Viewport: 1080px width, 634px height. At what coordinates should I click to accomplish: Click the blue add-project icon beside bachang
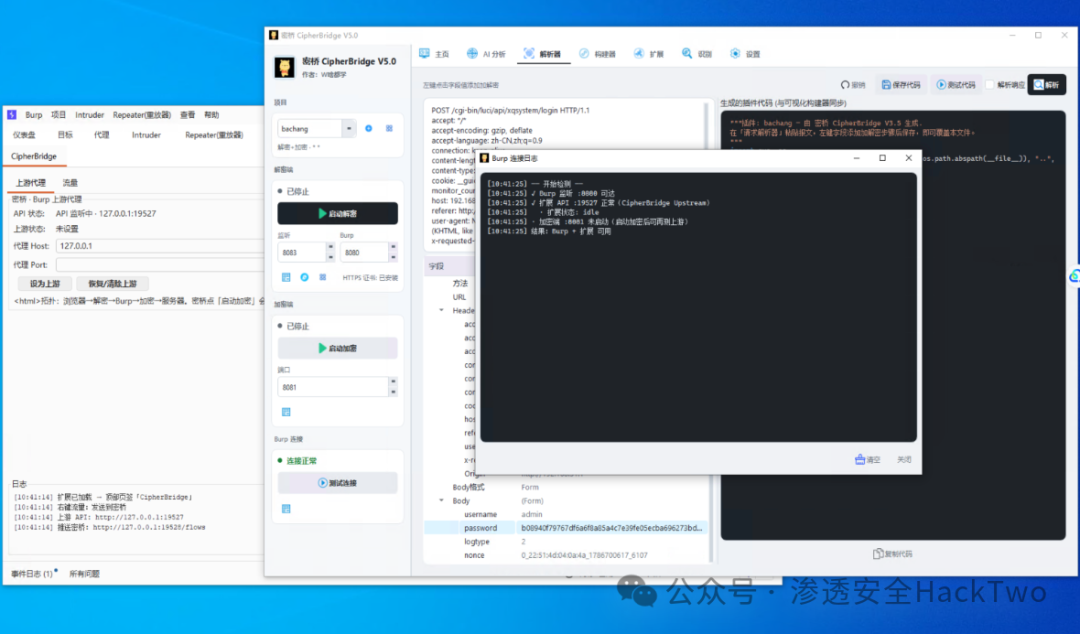click(x=368, y=128)
